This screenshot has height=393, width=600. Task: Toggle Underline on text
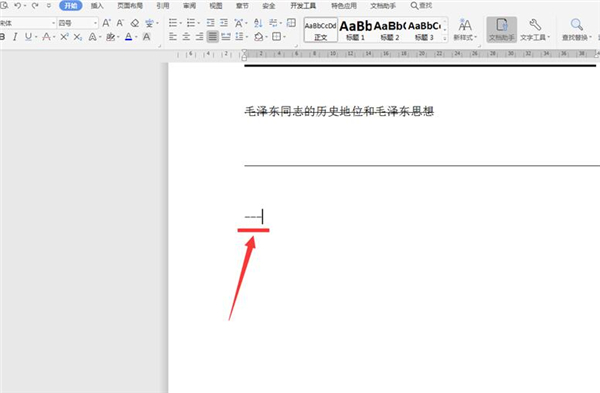(x=28, y=37)
